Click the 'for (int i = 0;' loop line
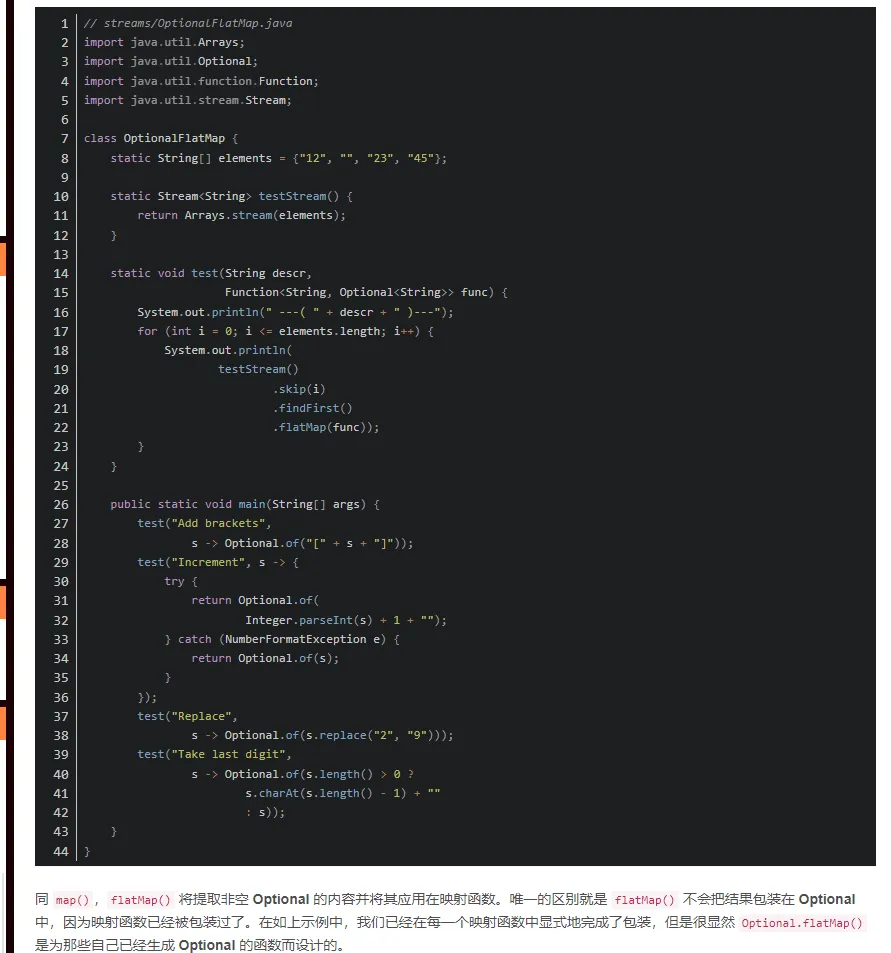891x953 pixels. click(x=285, y=331)
